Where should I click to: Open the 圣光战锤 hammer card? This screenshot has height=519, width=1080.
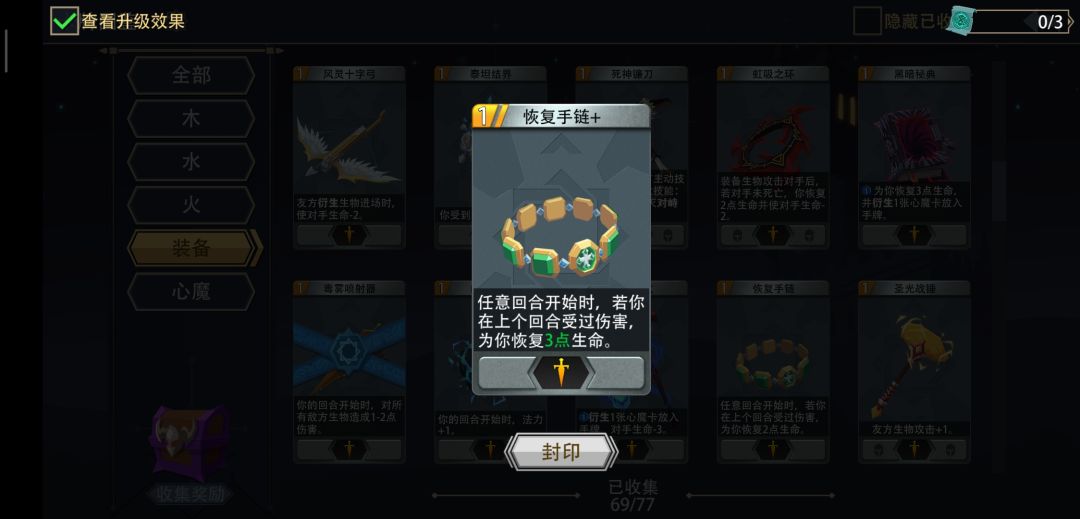(914, 372)
